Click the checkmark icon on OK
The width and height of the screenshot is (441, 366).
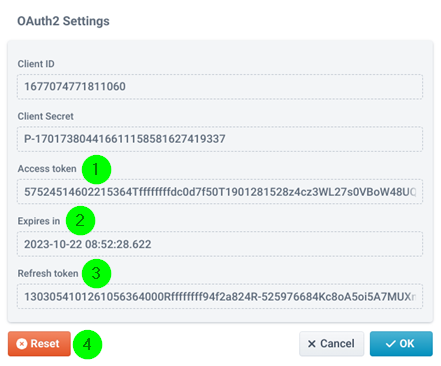click(390, 344)
